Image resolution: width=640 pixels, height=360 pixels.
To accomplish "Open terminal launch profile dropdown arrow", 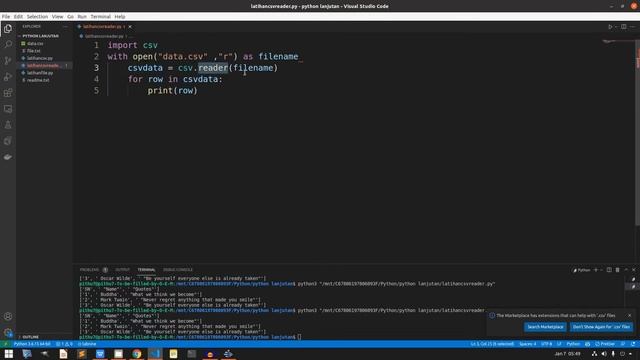I will [601, 270].
